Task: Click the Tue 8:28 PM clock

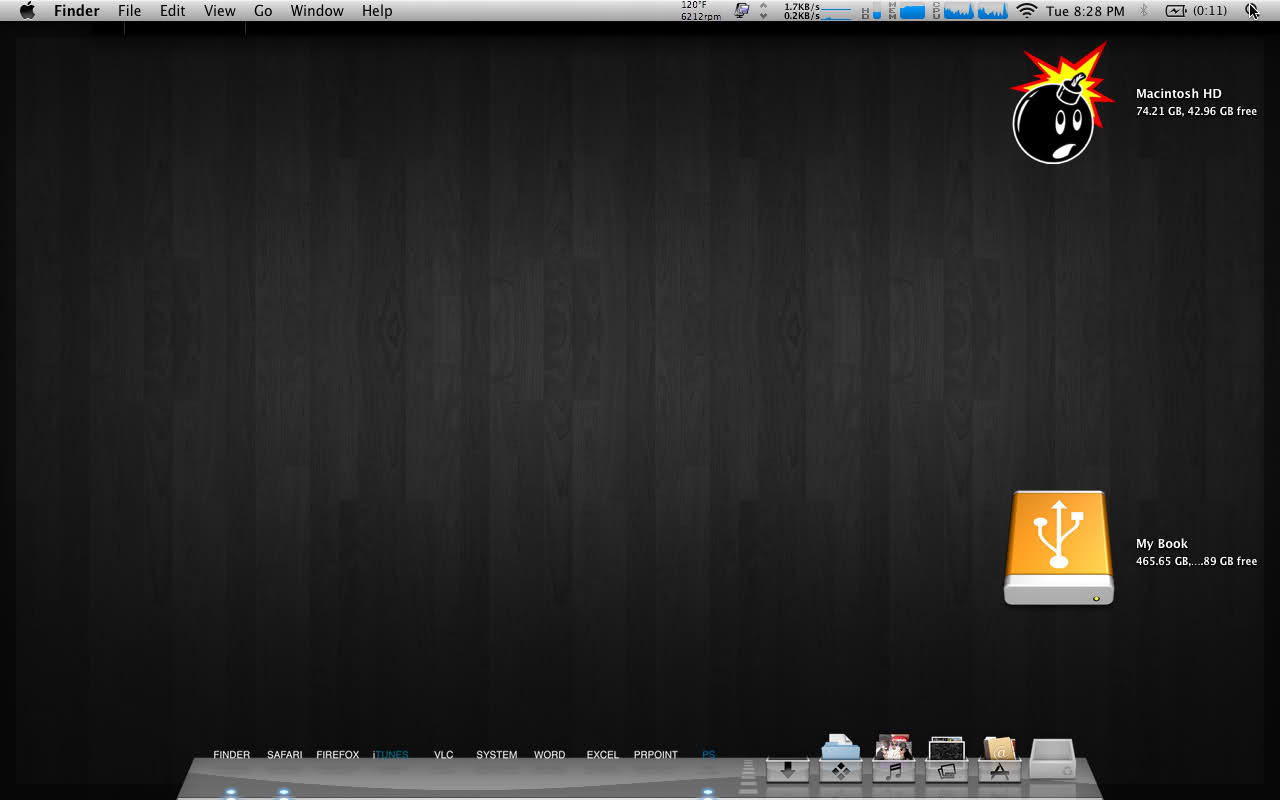Action: (x=1085, y=11)
